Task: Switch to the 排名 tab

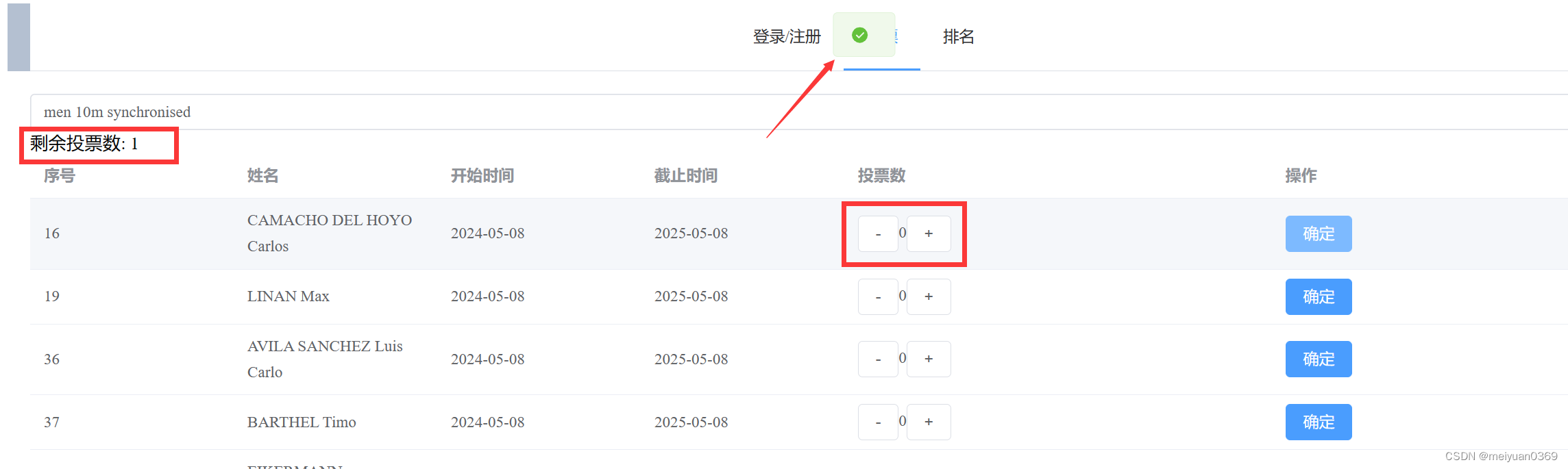Action: click(x=958, y=36)
